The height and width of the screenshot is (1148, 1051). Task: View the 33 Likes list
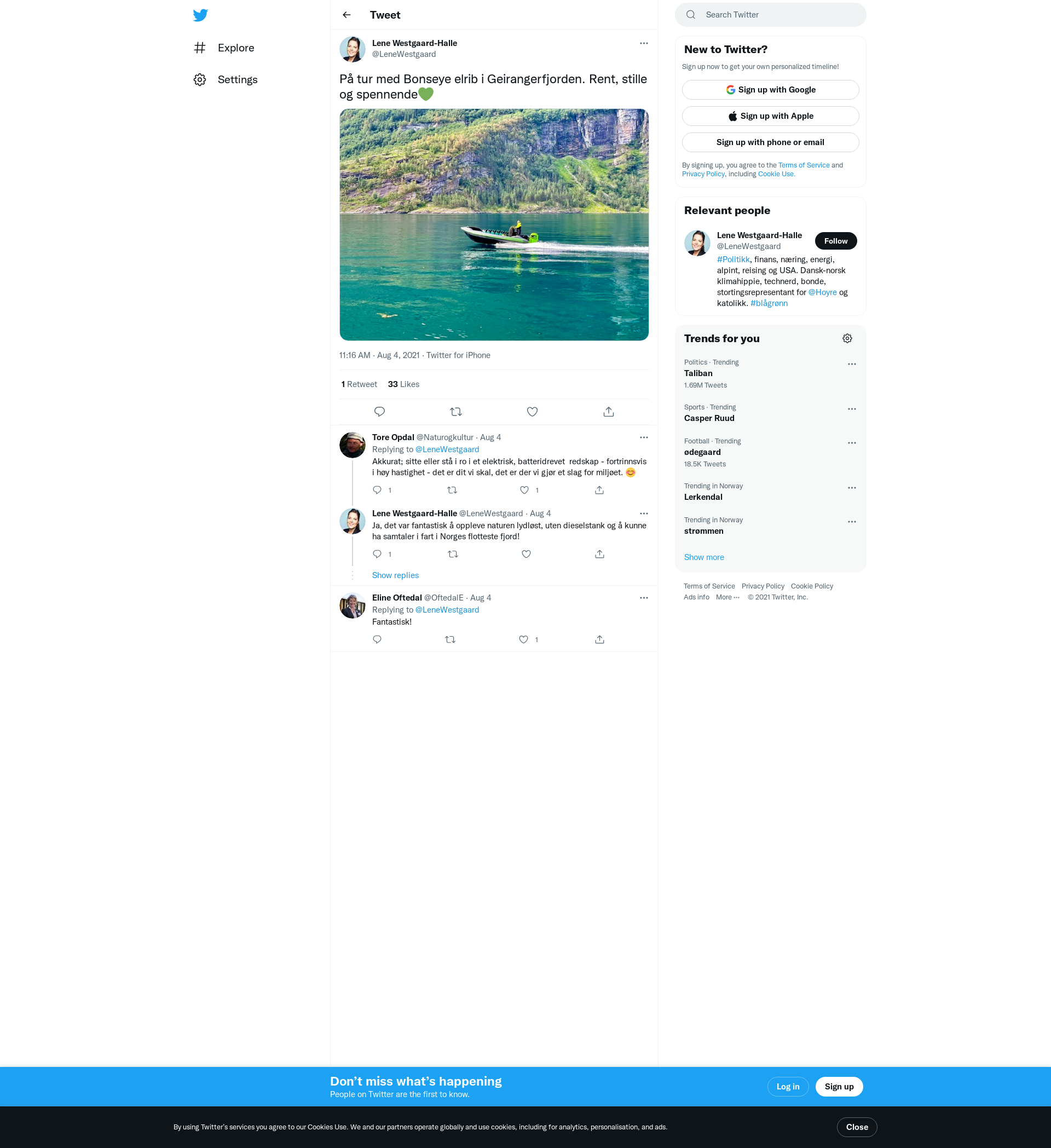403,384
